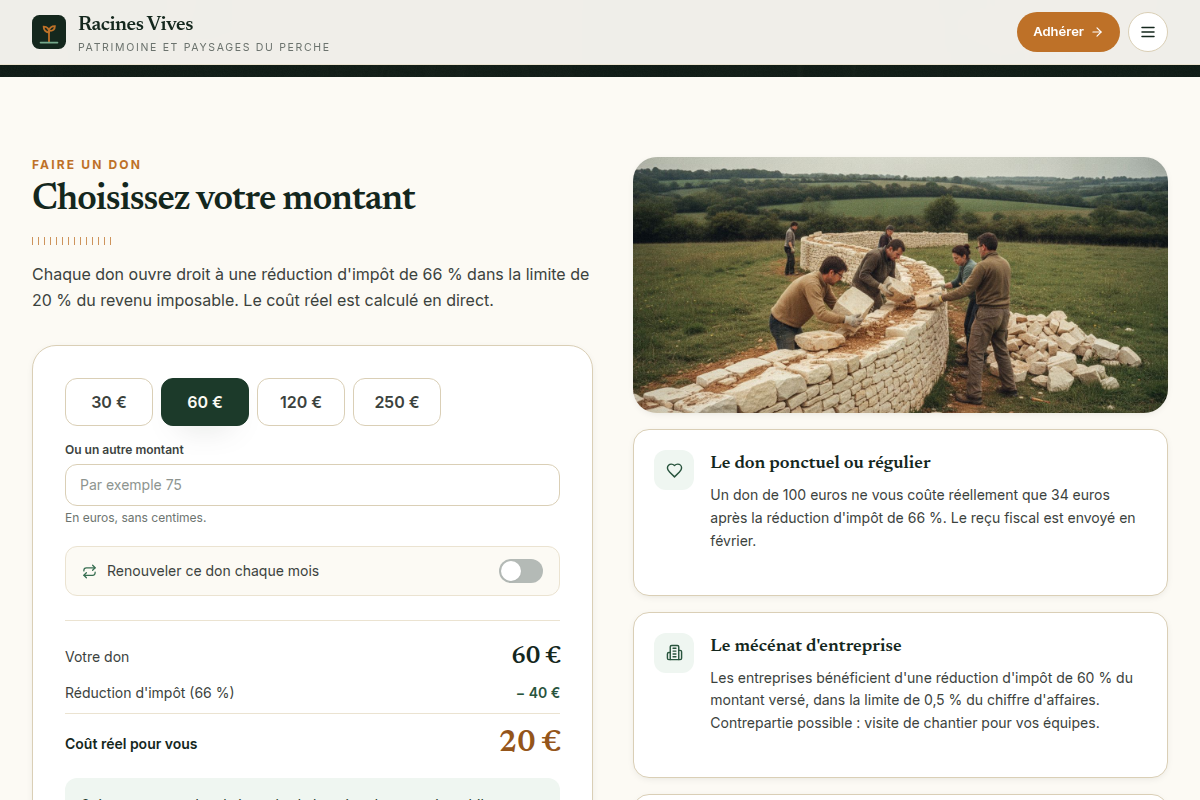Click the '20 €' real cost value
This screenshot has width=1200, height=800.
pyautogui.click(x=530, y=741)
